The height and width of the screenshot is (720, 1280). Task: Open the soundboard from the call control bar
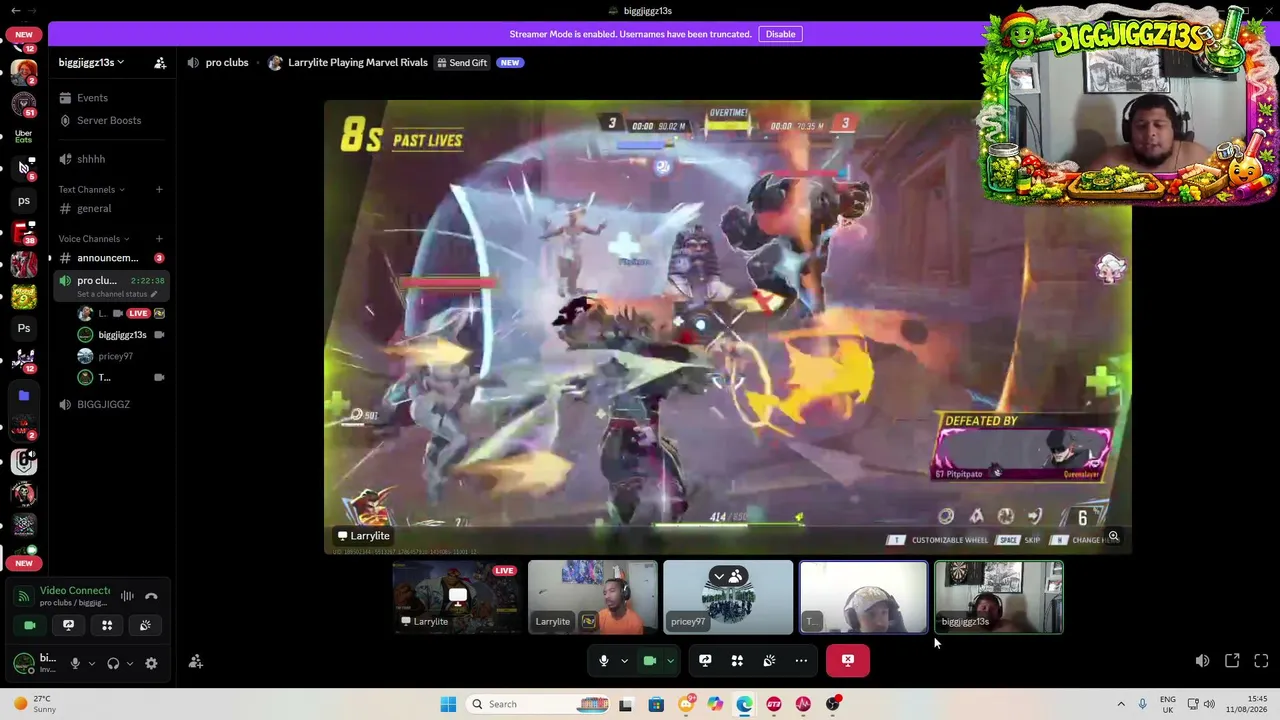769,661
